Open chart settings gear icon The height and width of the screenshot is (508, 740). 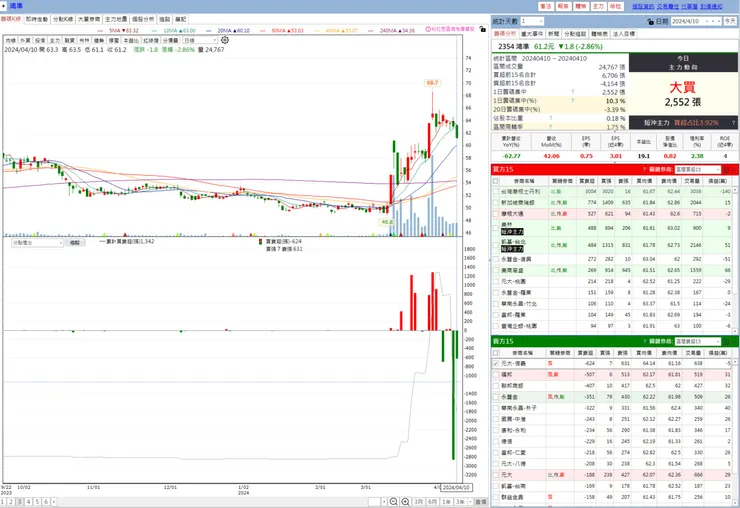point(225,40)
